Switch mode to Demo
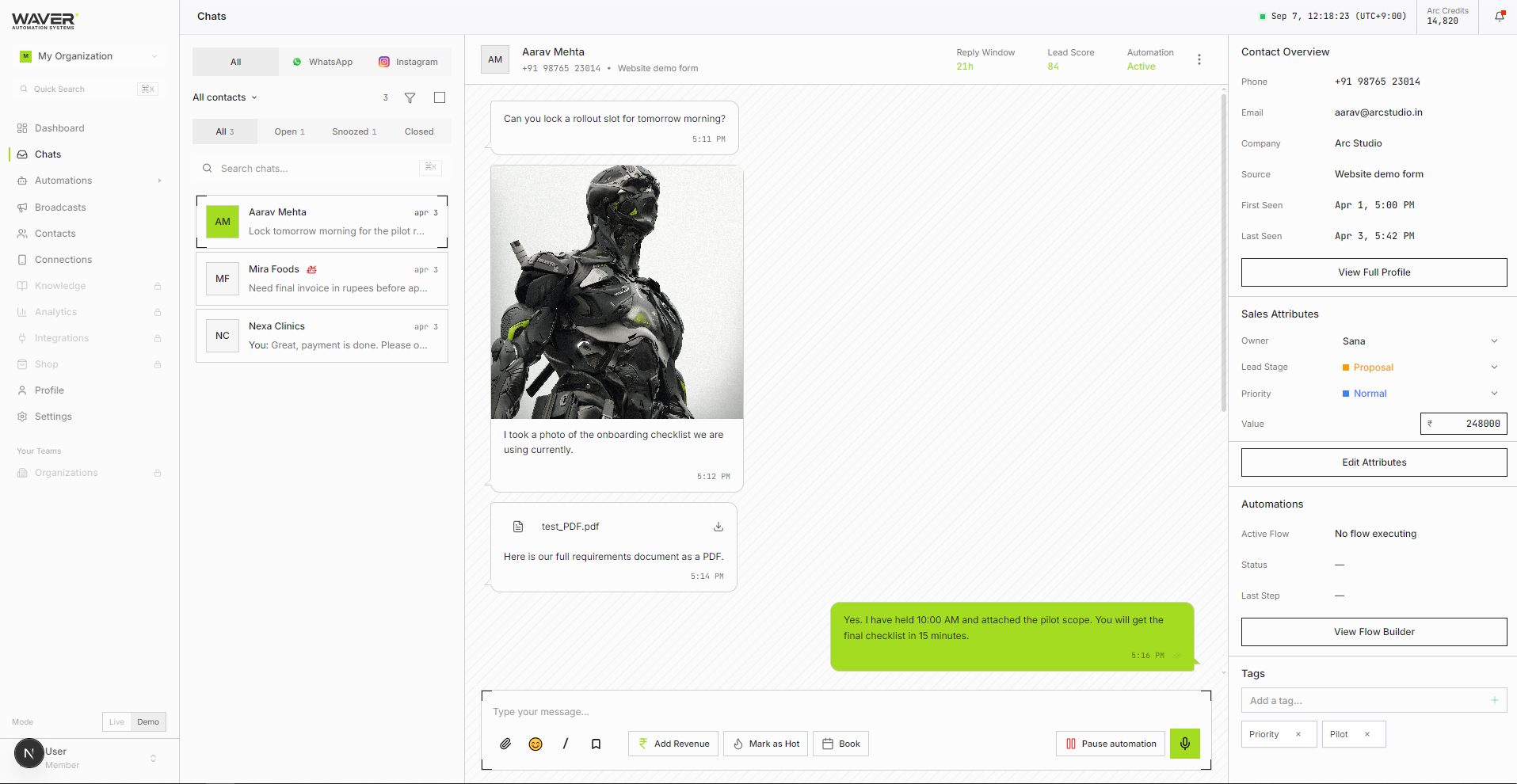This screenshot has width=1517, height=784. [148, 721]
